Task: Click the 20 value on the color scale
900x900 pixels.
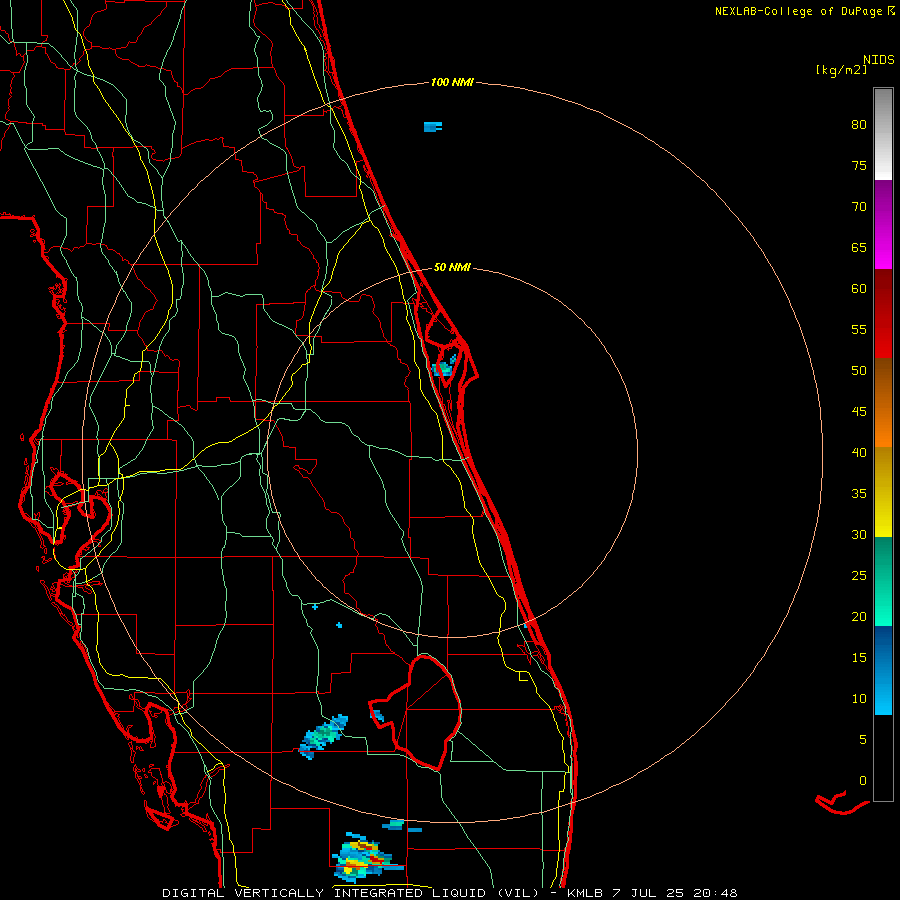Action: pyautogui.click(x=859, y=616)
